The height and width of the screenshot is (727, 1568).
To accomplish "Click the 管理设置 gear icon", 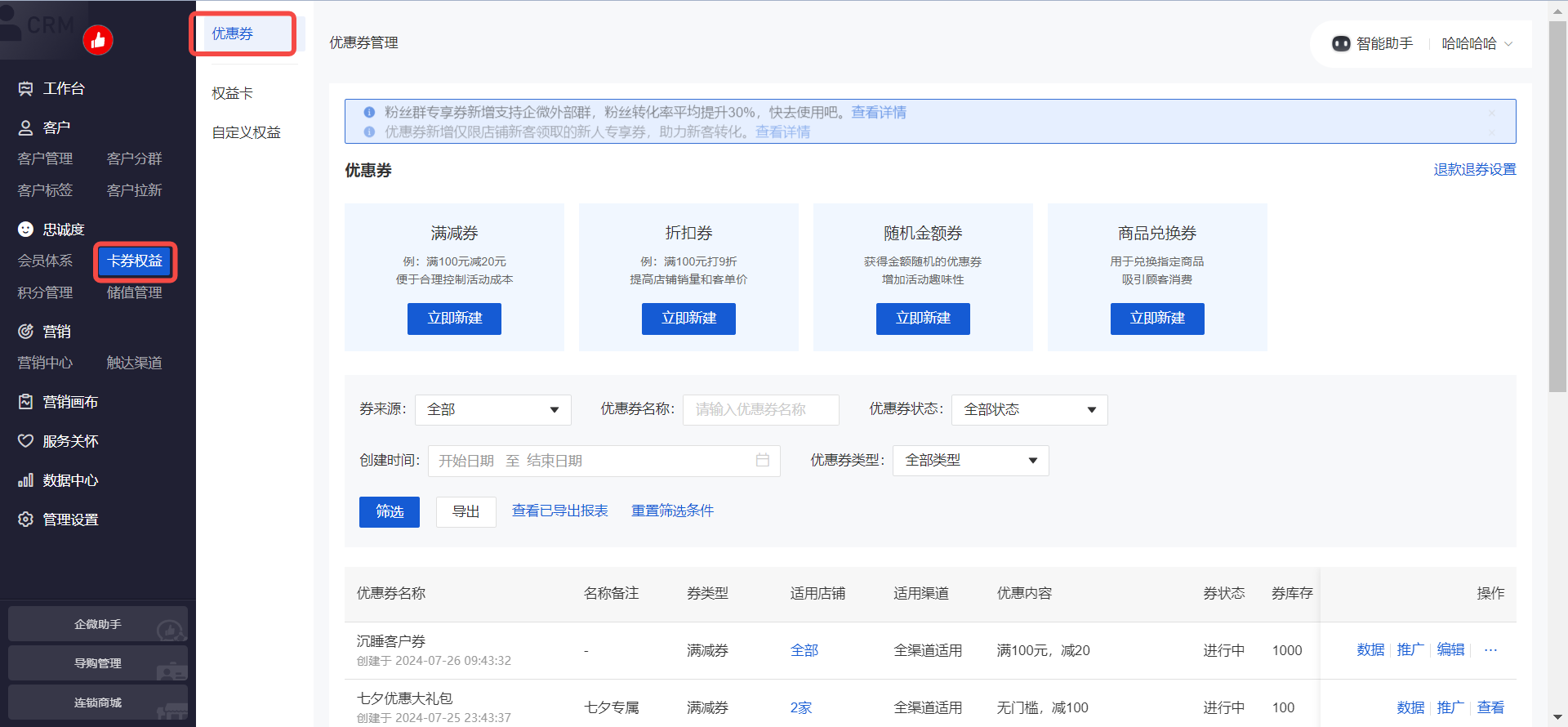I will coord(26,520).
